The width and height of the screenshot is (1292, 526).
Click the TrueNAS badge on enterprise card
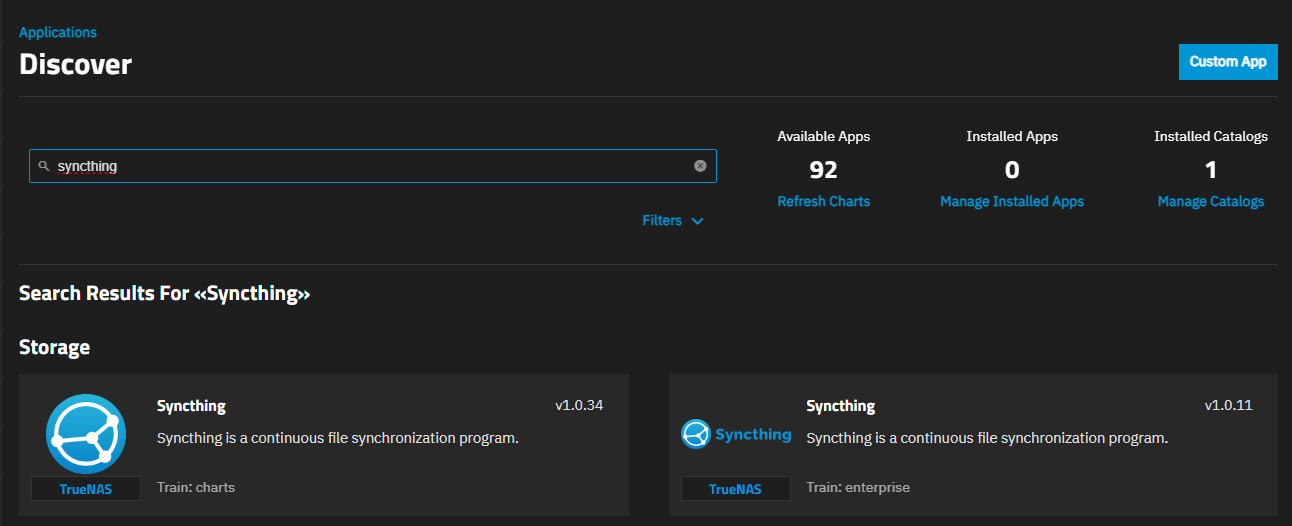(735, 489)
